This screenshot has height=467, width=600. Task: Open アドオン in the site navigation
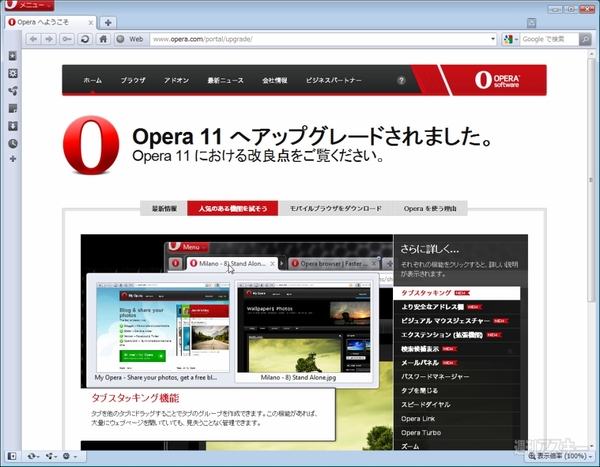[176, 80]
